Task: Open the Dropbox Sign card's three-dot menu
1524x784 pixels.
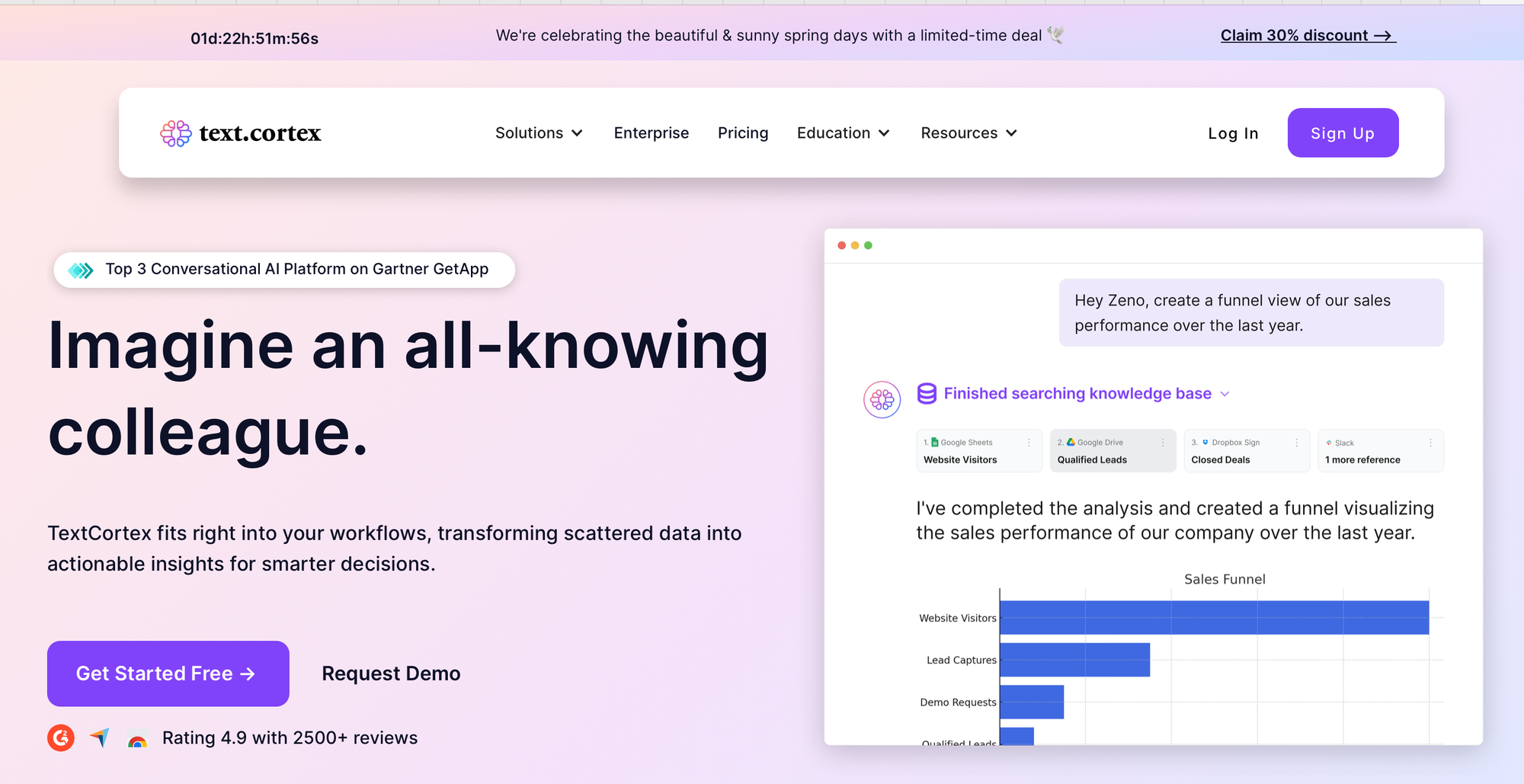Action: (1297, 443)
